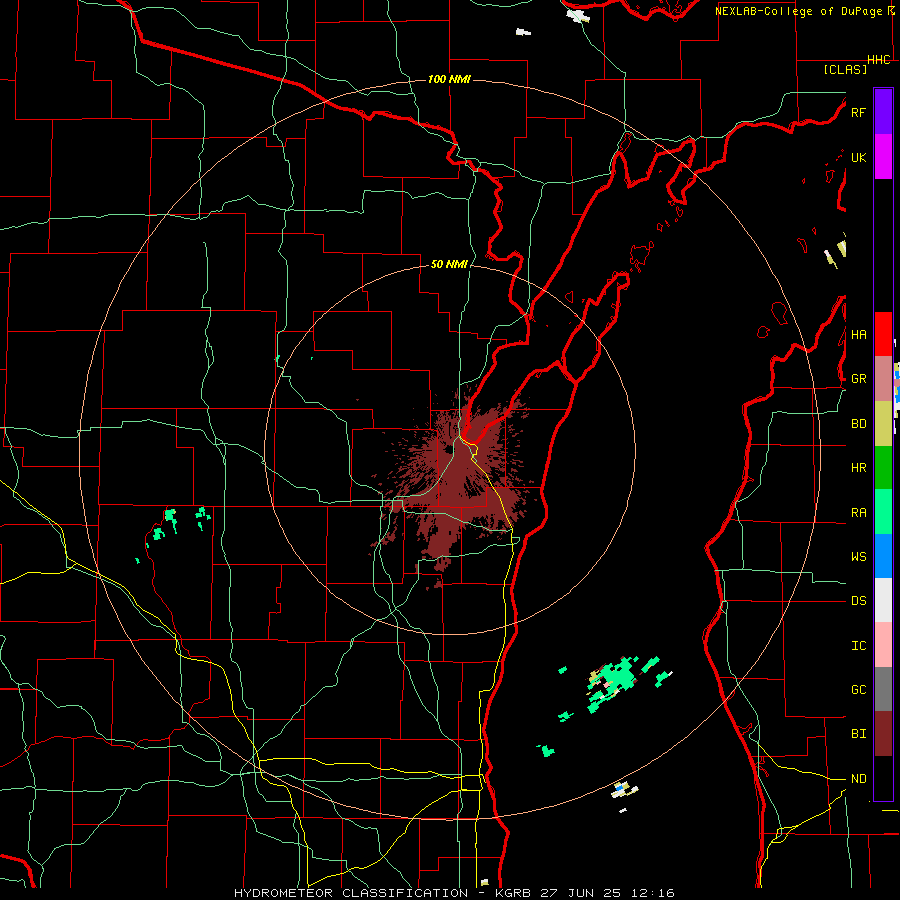Click the bright green RA legend swatch
900x900 pixels.
coord(883,512)
